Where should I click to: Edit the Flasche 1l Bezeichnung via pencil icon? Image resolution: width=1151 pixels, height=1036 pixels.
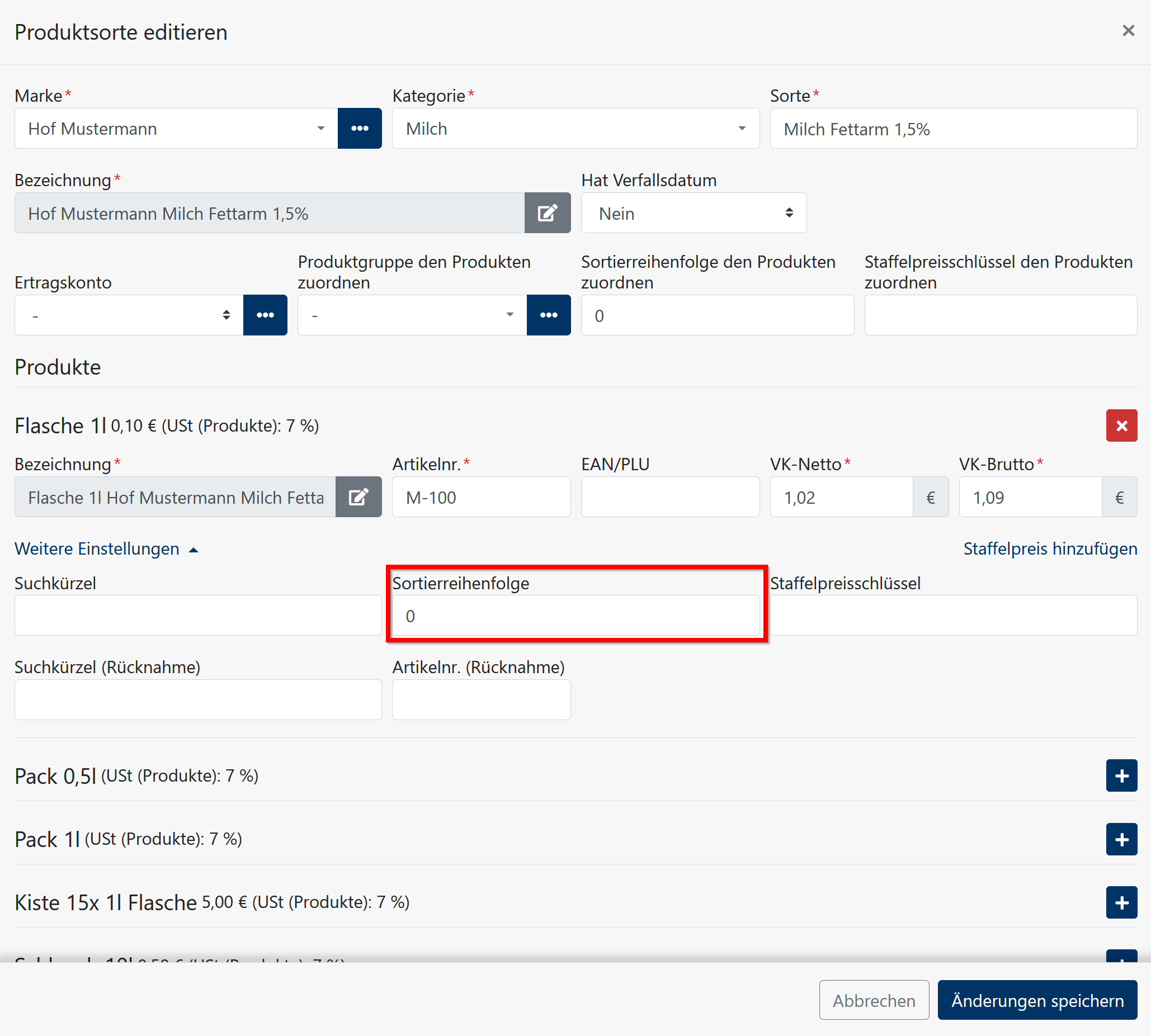(358, 497)
